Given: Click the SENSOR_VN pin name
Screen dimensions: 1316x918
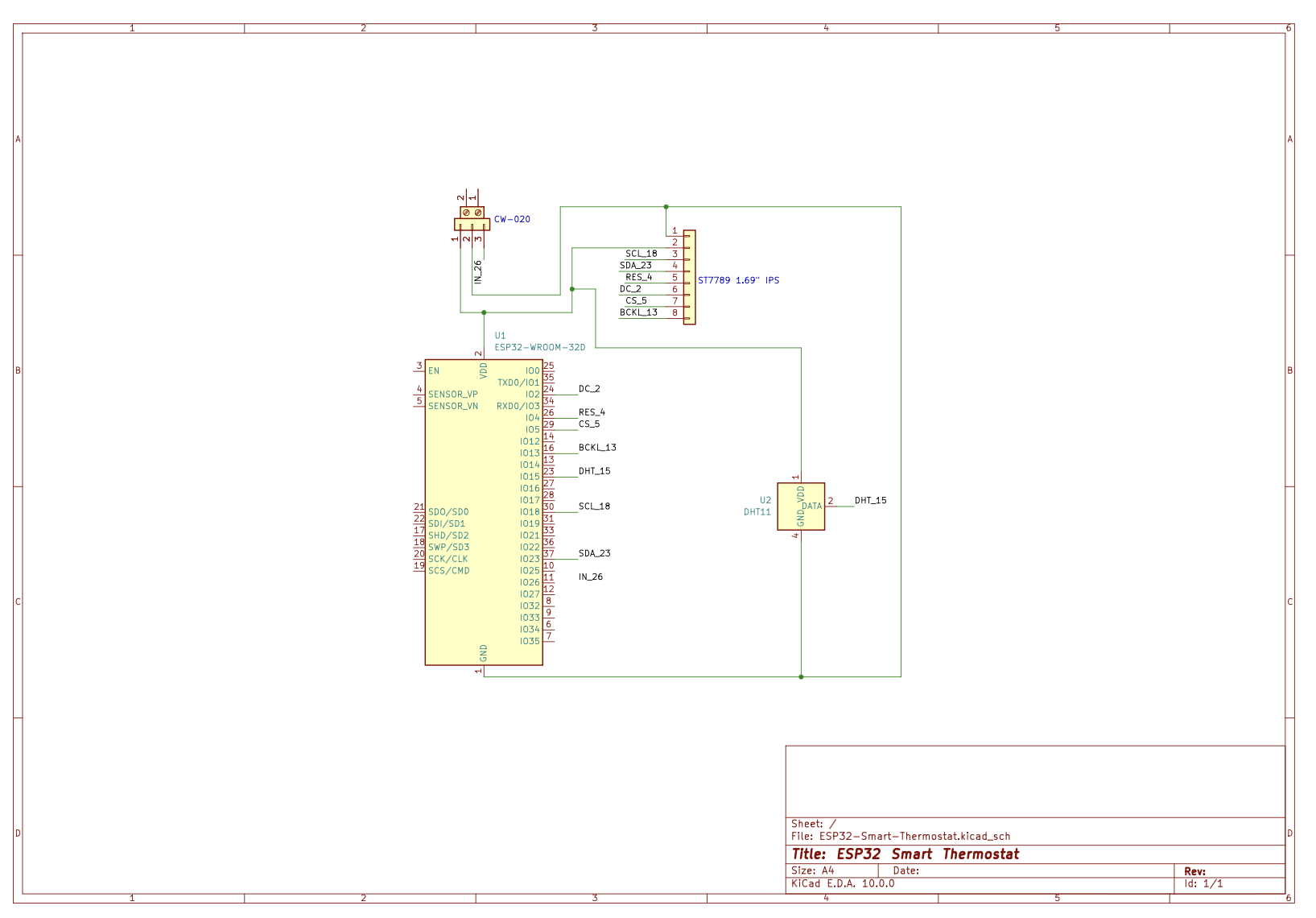Looking at the screenshot, I should click(x=453, y=407).
